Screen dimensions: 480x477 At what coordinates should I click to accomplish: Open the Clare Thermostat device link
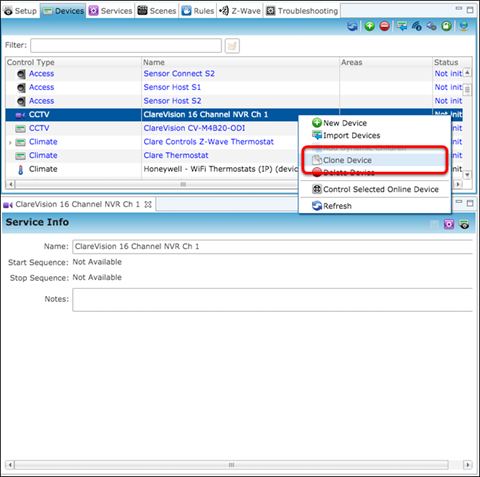[x=176, y=156]
